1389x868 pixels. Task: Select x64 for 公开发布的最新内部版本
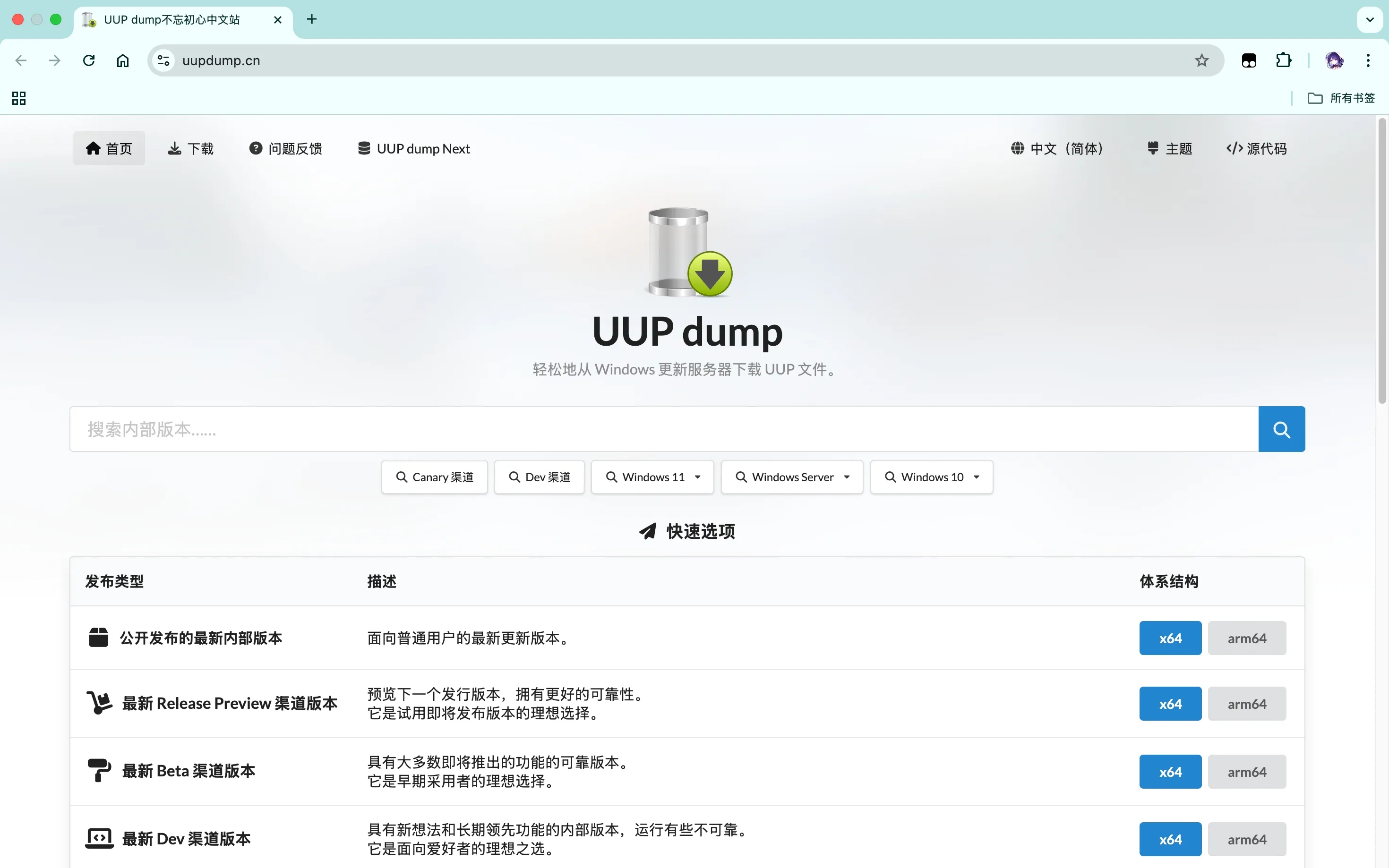click(x=1170, y=638)
